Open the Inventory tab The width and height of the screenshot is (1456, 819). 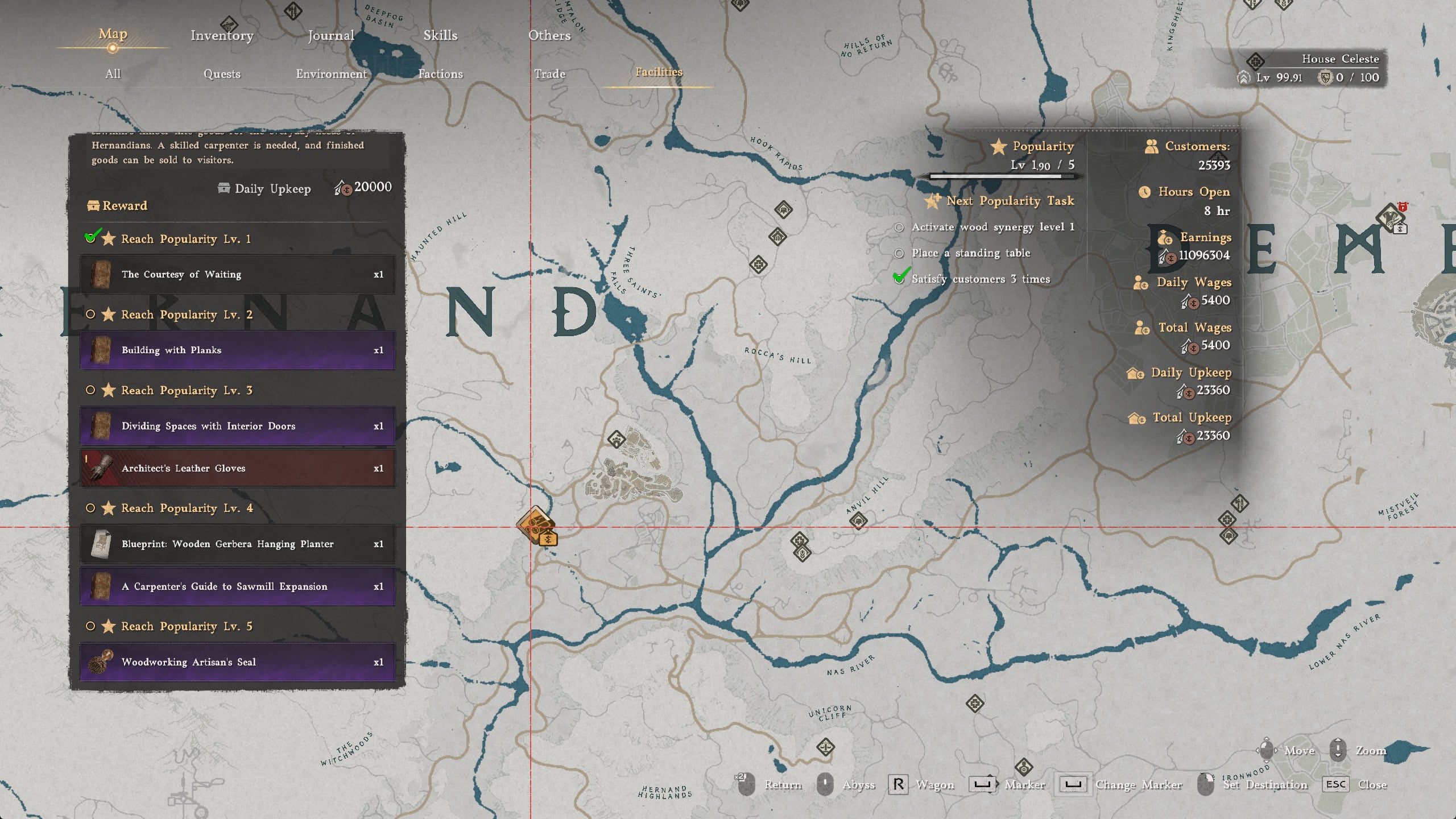(222, 35)
